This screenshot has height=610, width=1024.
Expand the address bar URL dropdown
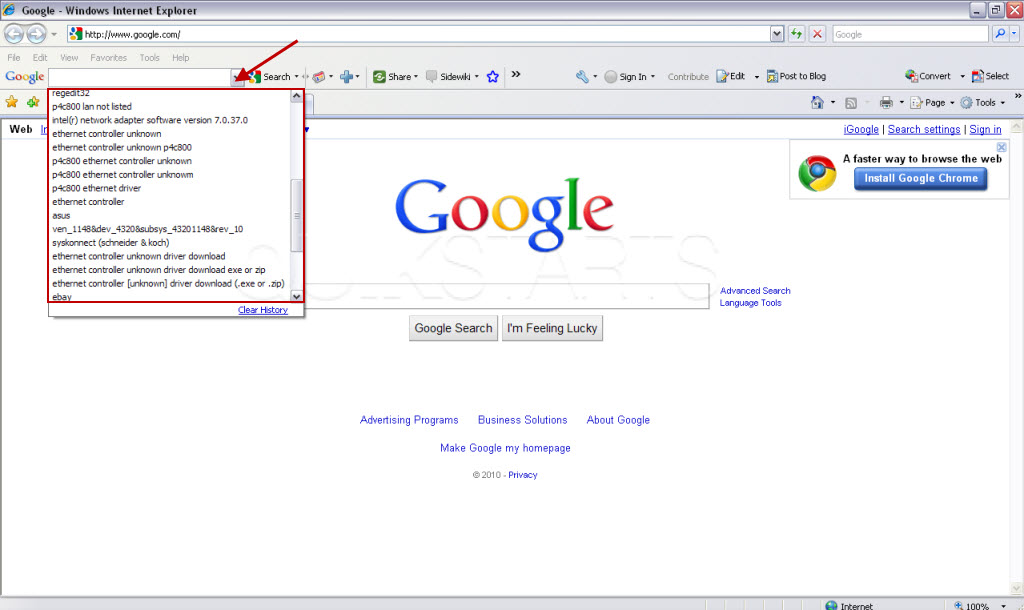point(776,34)
